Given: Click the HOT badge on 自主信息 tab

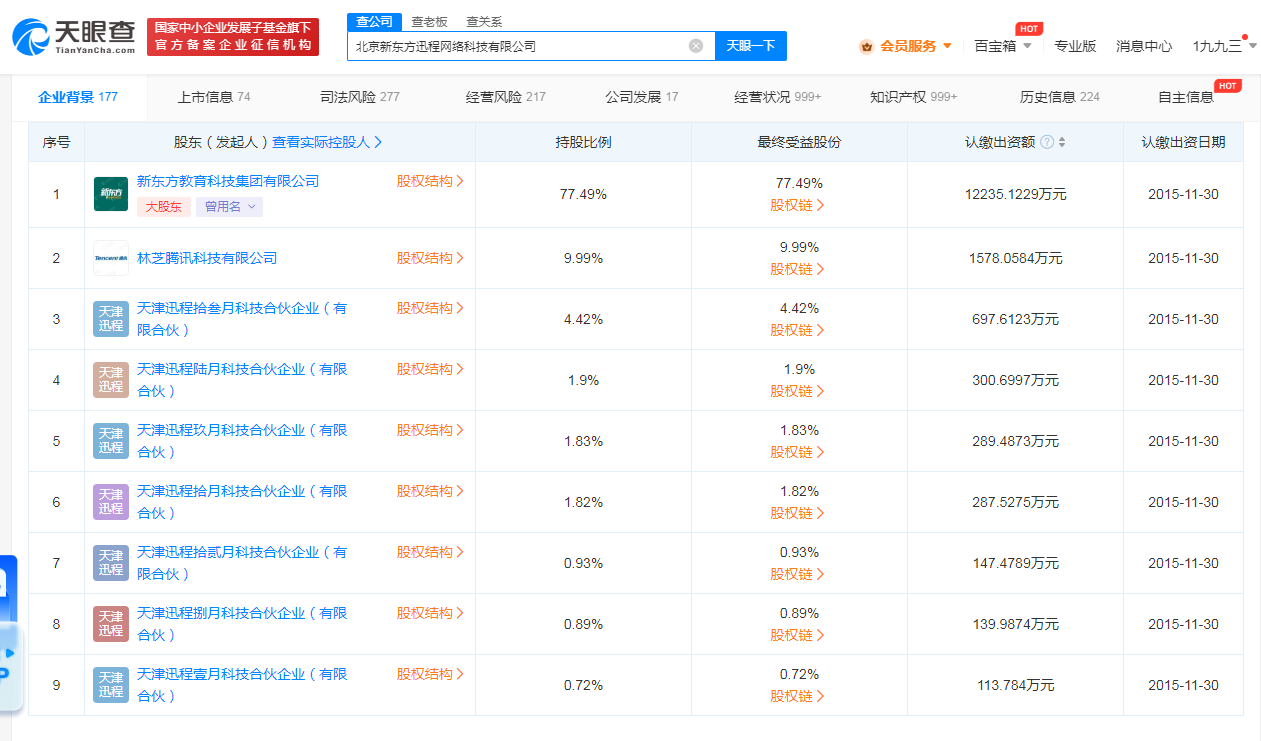Looking at the screenshot, I should click(x=1228, y=86).
